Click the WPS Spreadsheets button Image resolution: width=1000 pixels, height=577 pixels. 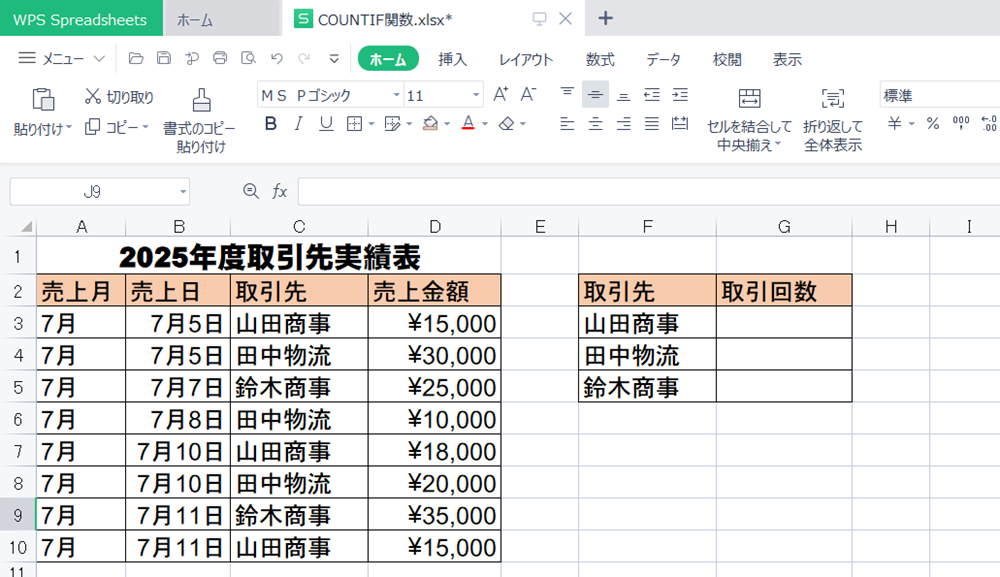80,18
